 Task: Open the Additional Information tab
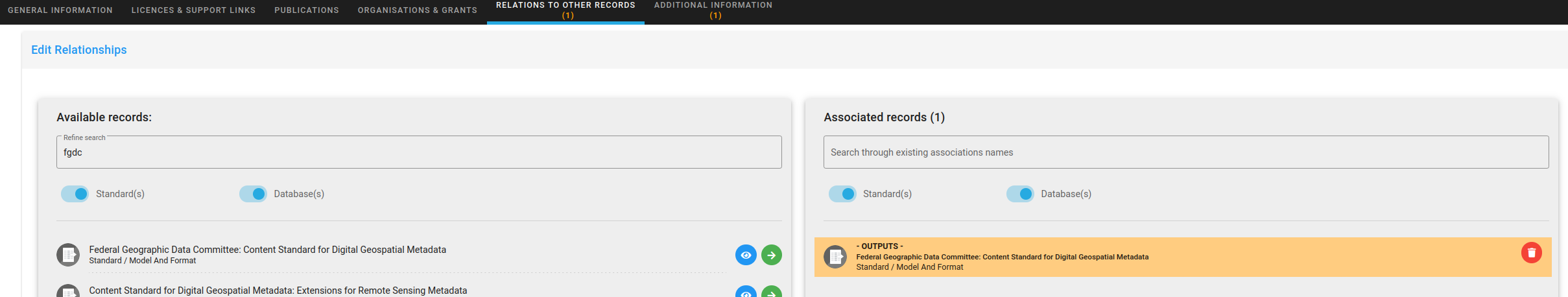pyautogui.click(x=713, y=10)
